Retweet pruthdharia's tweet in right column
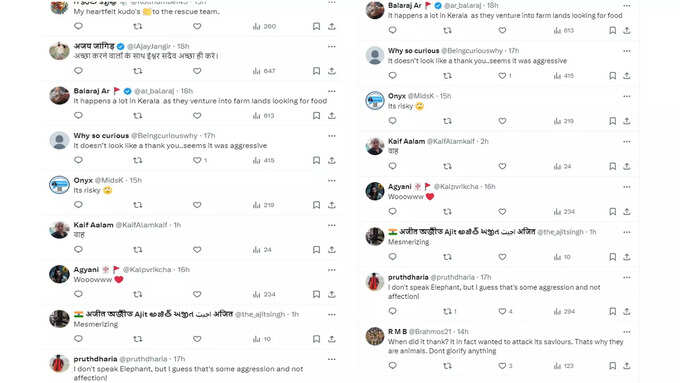 [x=449, y=311]
